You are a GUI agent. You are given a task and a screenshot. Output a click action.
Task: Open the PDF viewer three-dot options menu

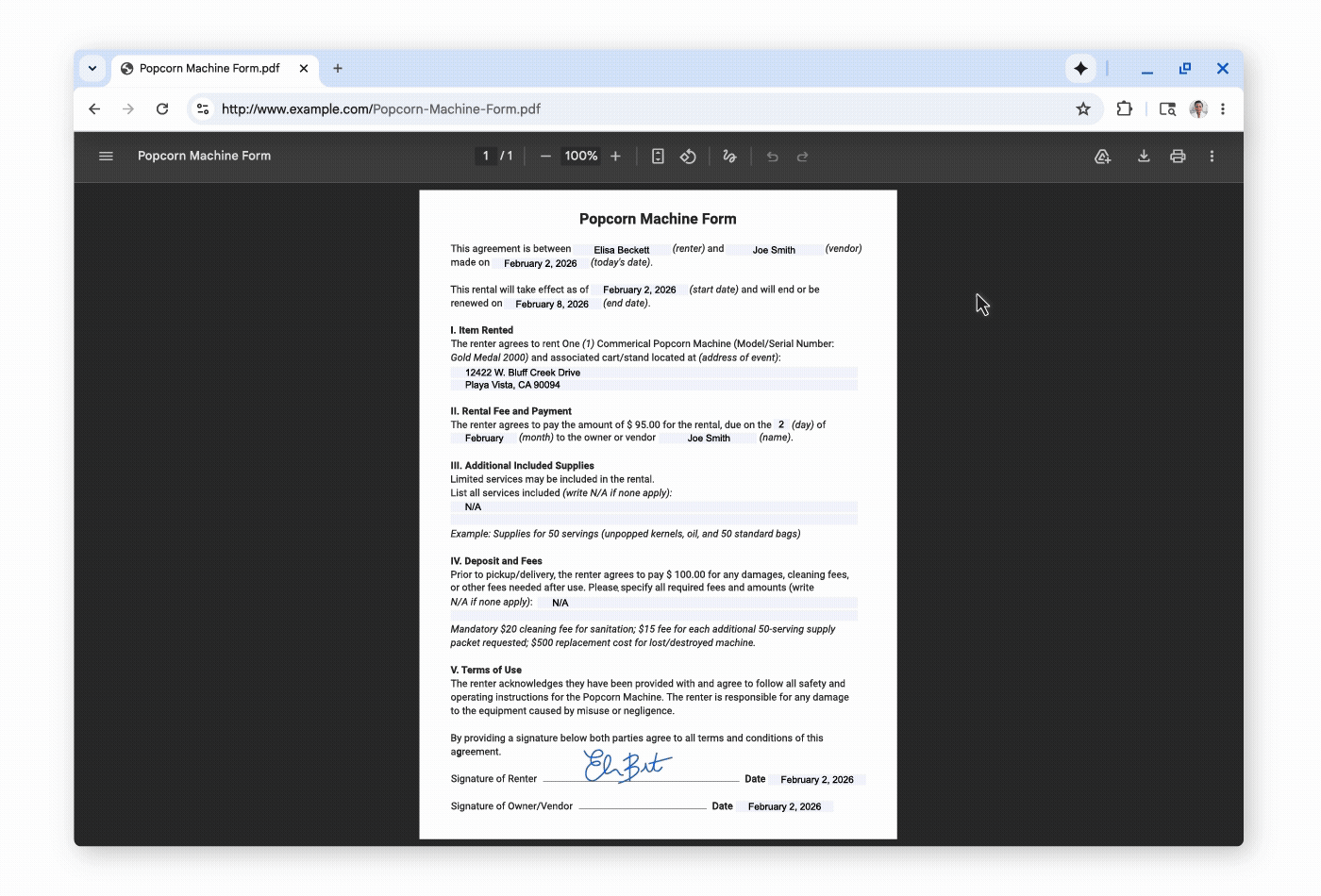[x=1212, y=156]
